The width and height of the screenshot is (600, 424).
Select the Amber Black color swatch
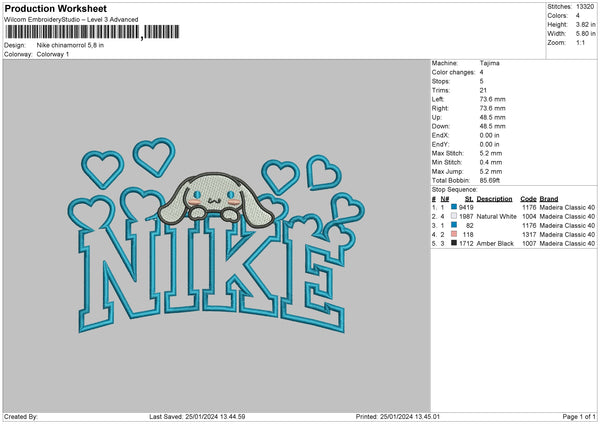[454, 243]
